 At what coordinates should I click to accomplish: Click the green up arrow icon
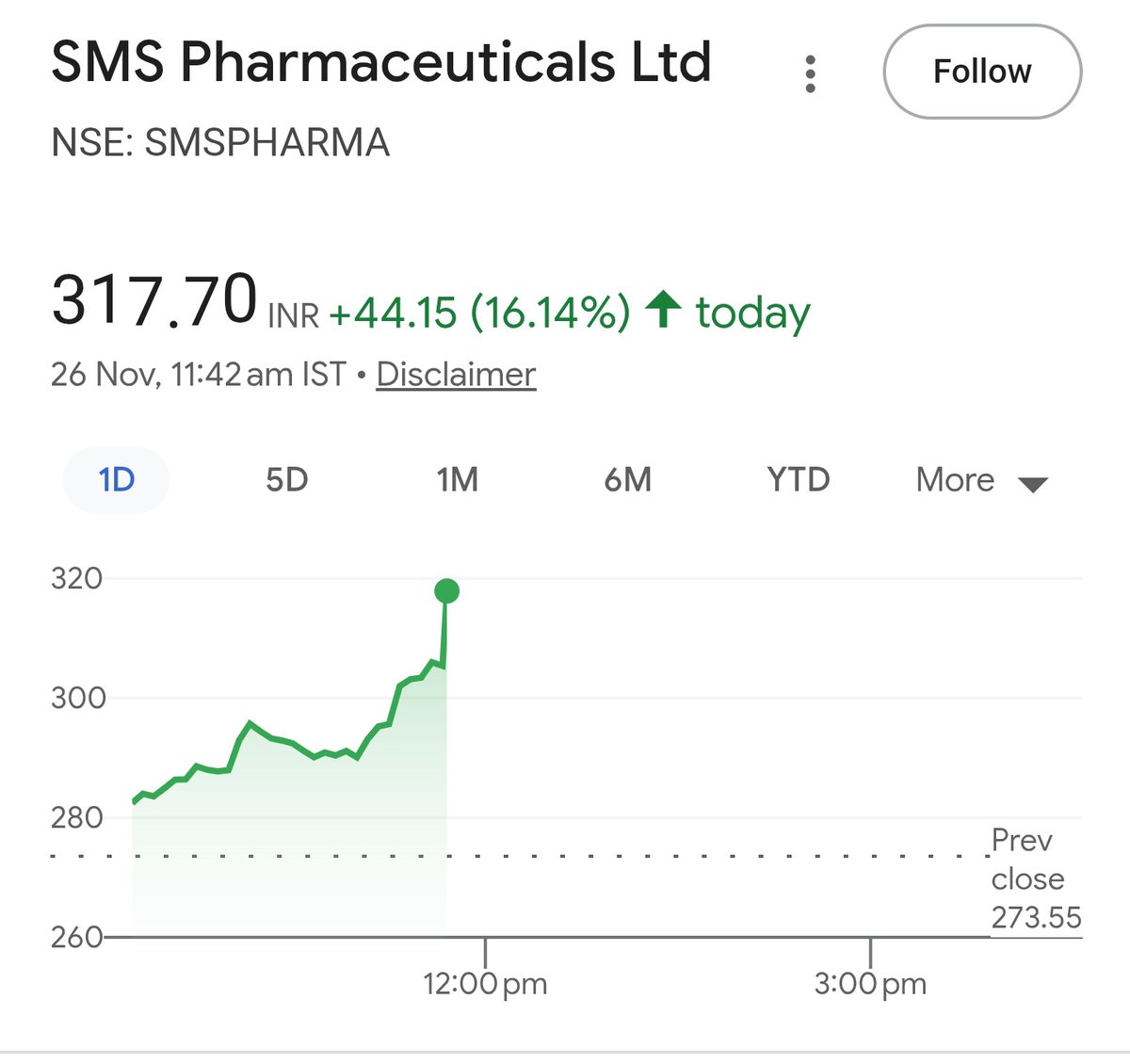tap(663, 309)
